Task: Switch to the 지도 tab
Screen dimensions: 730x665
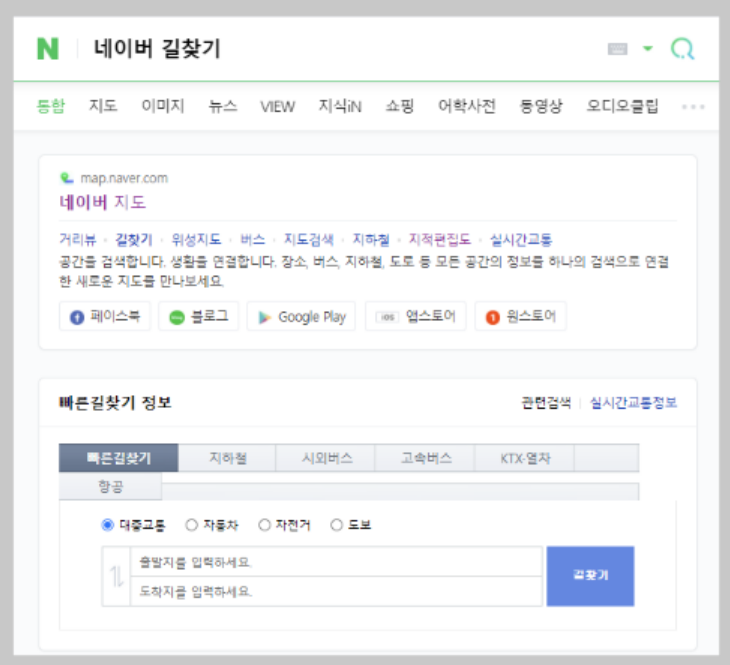Action: pyautogui.click(x=103, y=106)
